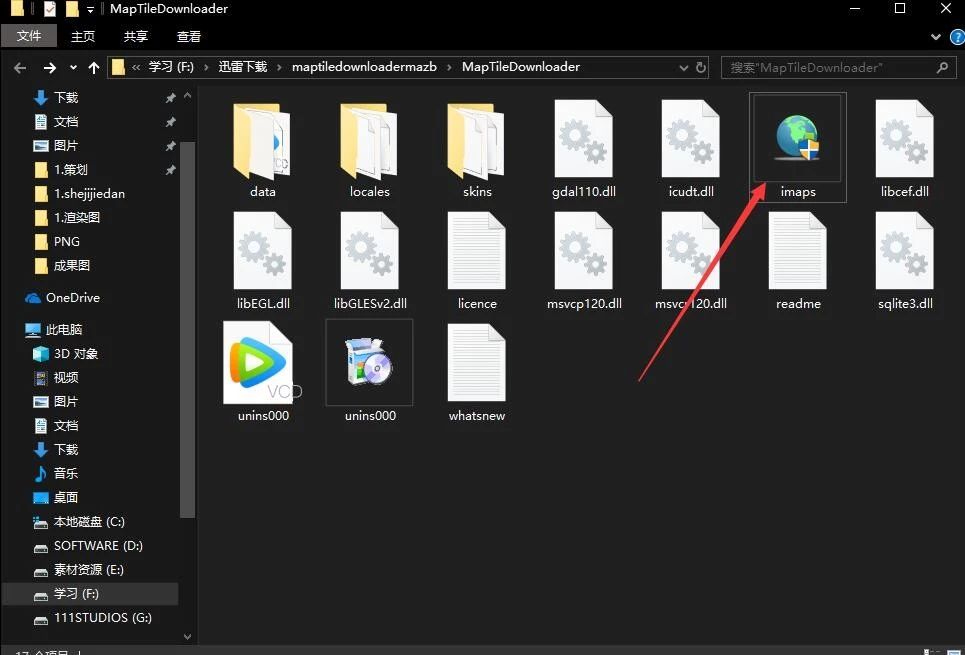Expand the ribbon with the chevron
Image resolution: width=965 pixels, height=655 pixels.
coord(935,37)
